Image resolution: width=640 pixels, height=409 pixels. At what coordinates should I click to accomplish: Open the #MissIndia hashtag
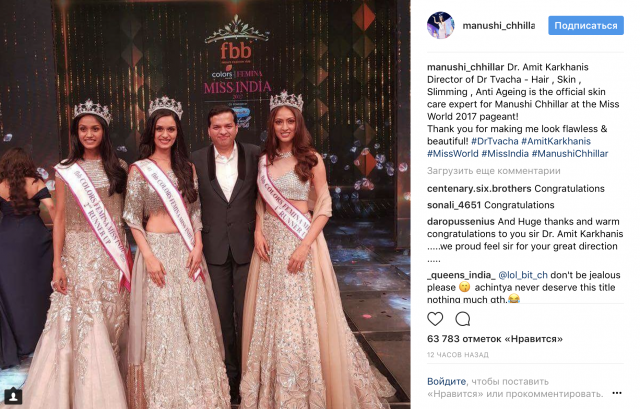click(505, 153)
